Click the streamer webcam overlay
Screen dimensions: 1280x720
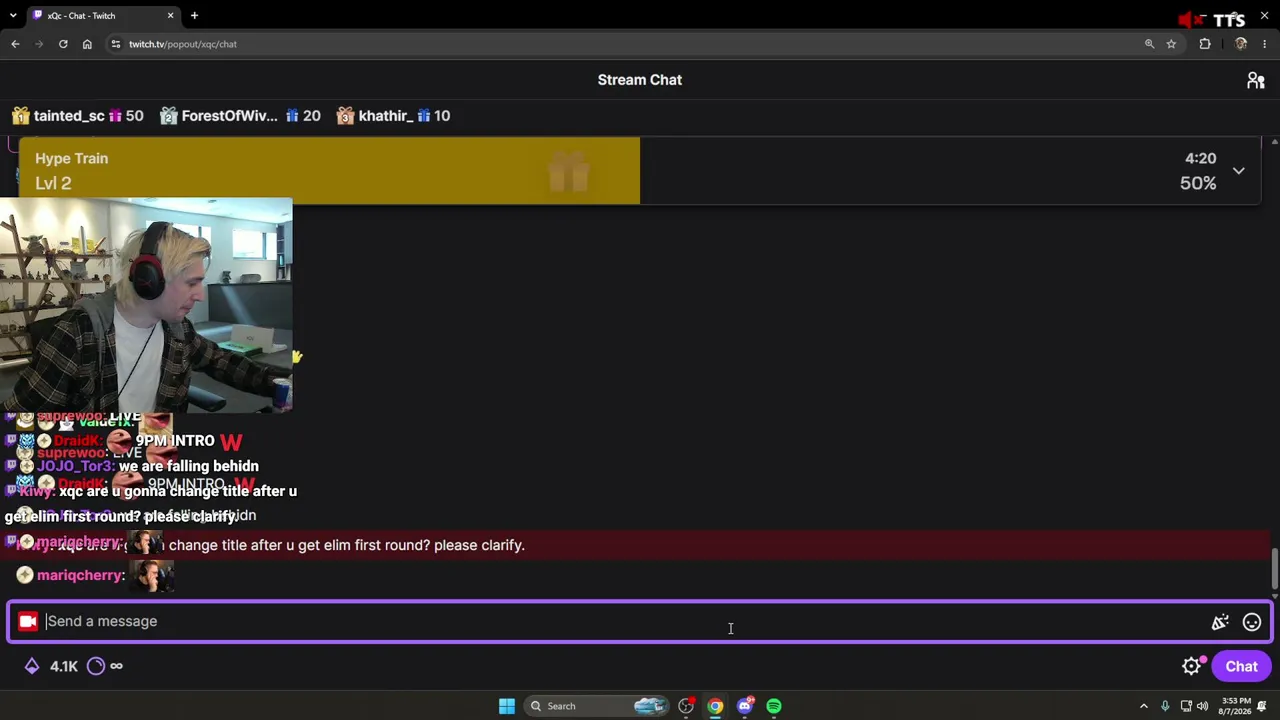click(146, 305)
